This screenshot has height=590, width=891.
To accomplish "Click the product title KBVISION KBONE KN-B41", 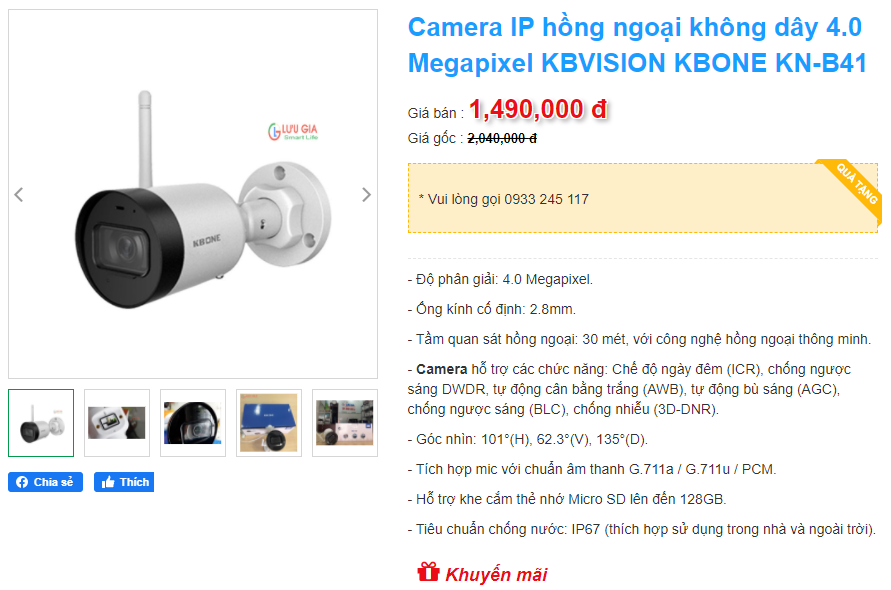I will pyautogui.click(x=637, y=45).
